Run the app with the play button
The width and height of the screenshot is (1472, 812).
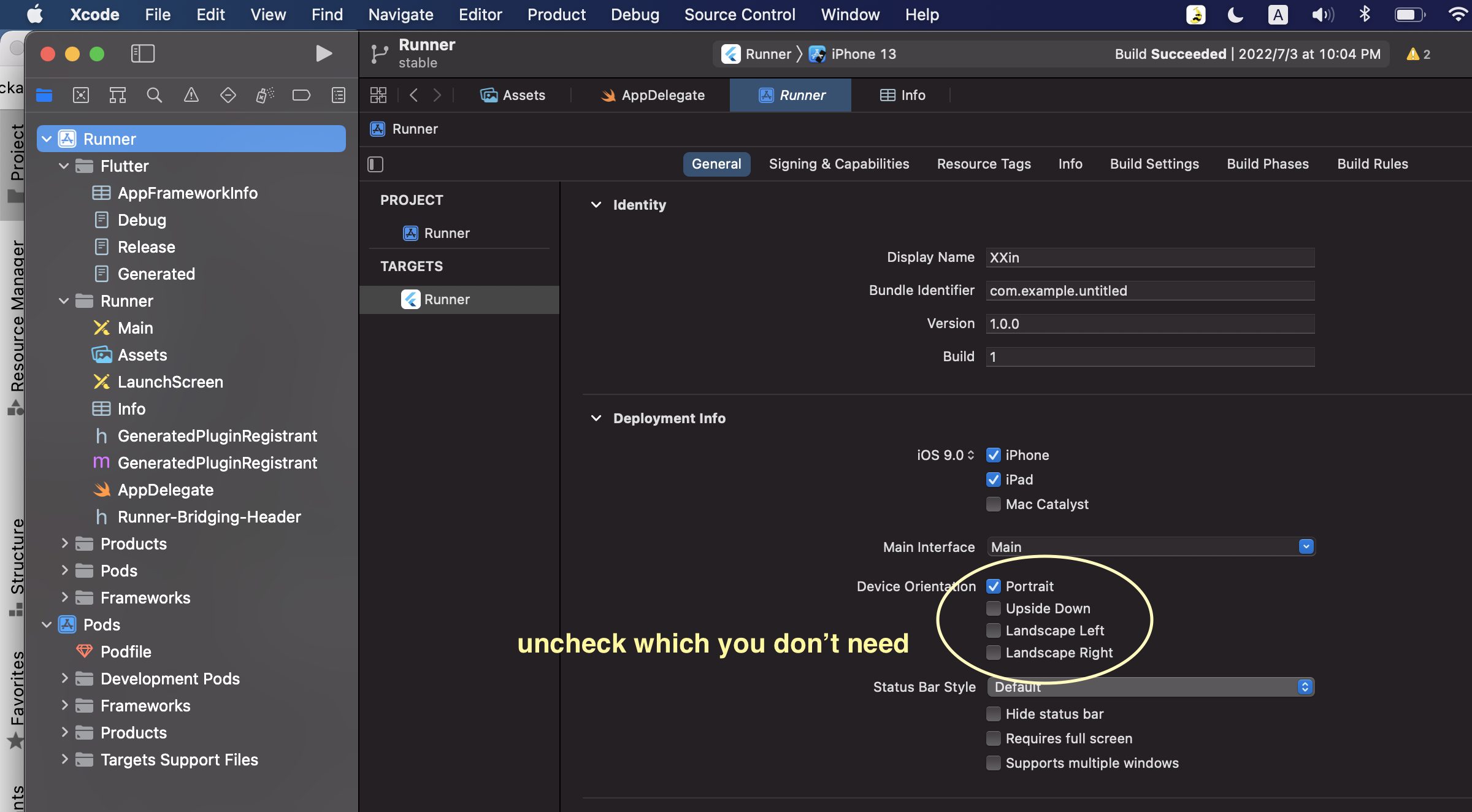(x=324, y=54)
